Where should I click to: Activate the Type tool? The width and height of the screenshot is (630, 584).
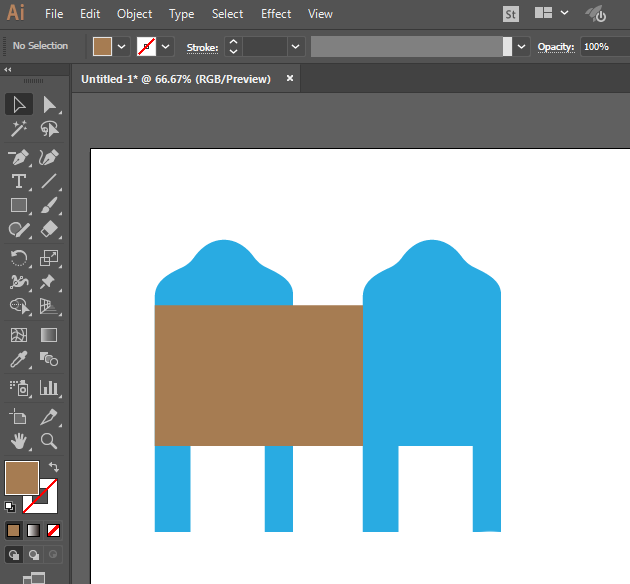pos(19,182)
